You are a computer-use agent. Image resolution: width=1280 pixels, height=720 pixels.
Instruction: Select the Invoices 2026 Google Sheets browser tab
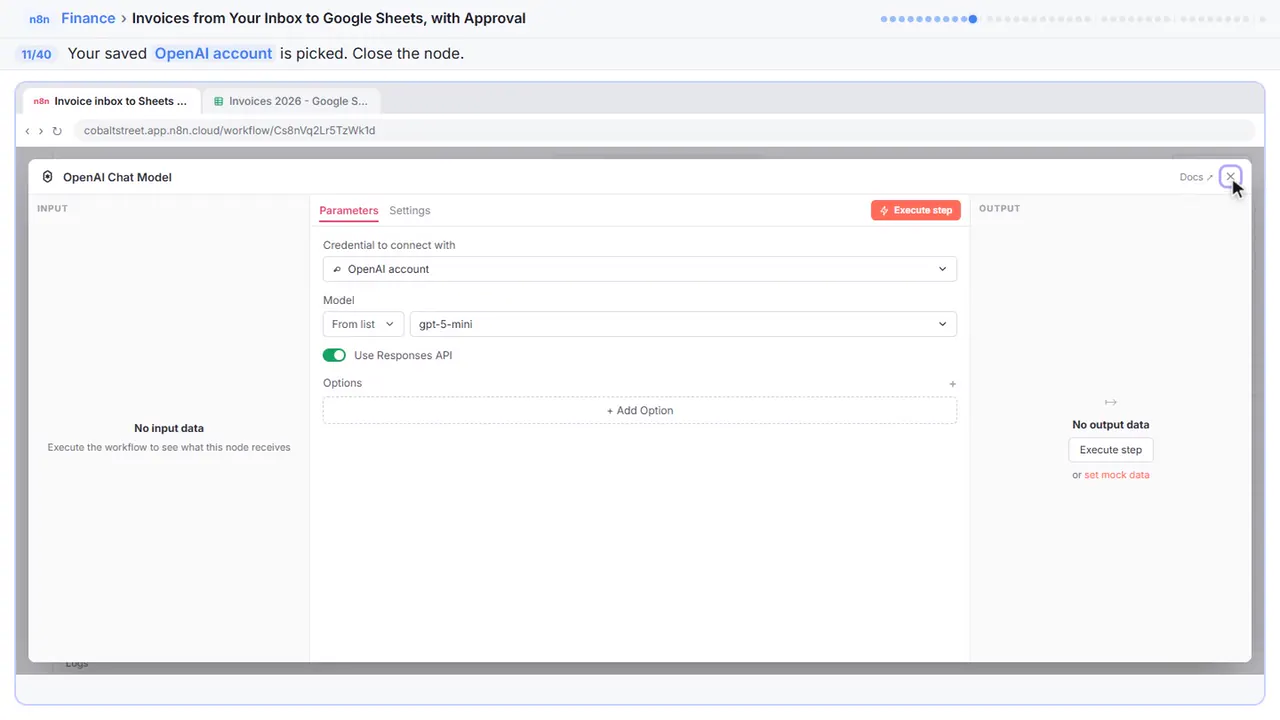click(x=291, y=101)
